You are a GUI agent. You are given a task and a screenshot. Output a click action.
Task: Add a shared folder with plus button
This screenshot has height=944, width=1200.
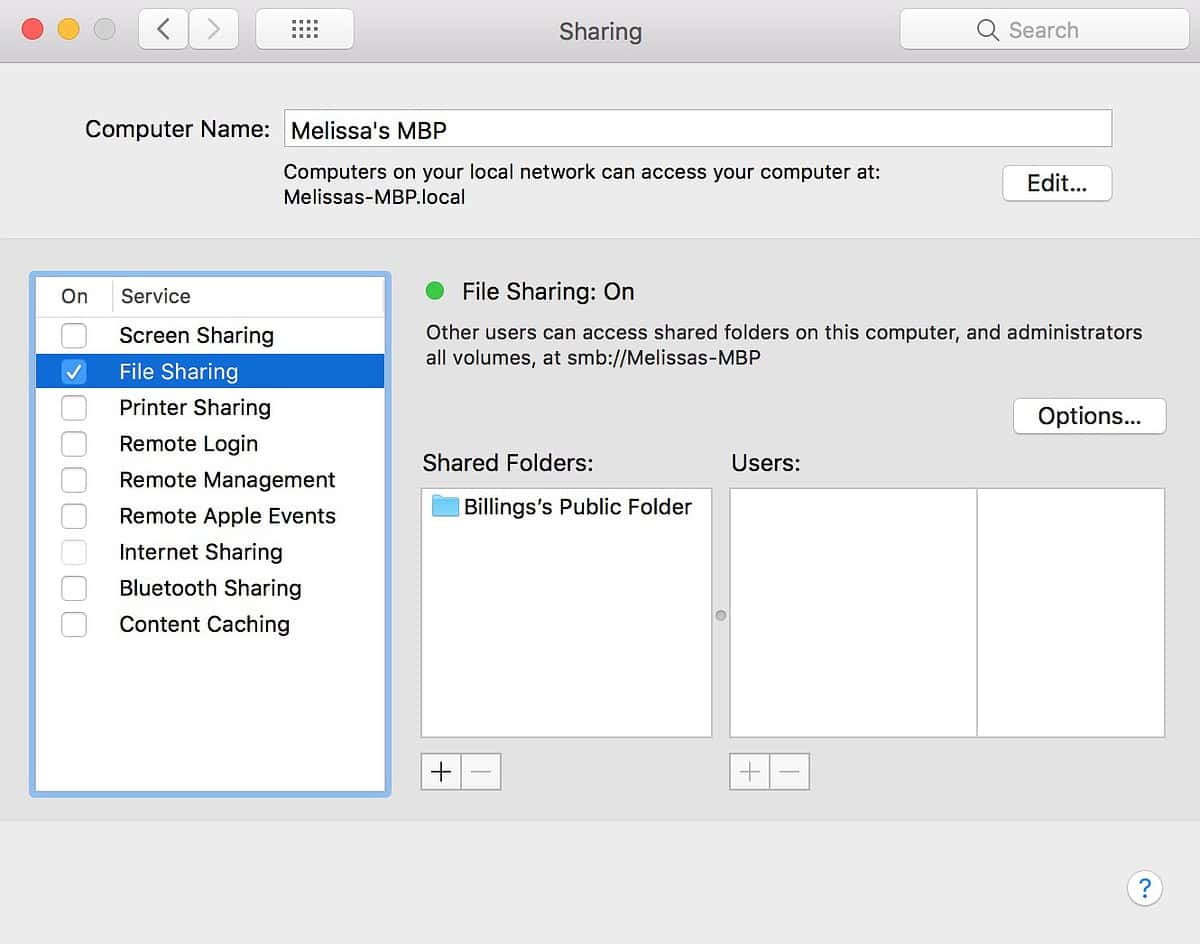click(x=441, y=772)
